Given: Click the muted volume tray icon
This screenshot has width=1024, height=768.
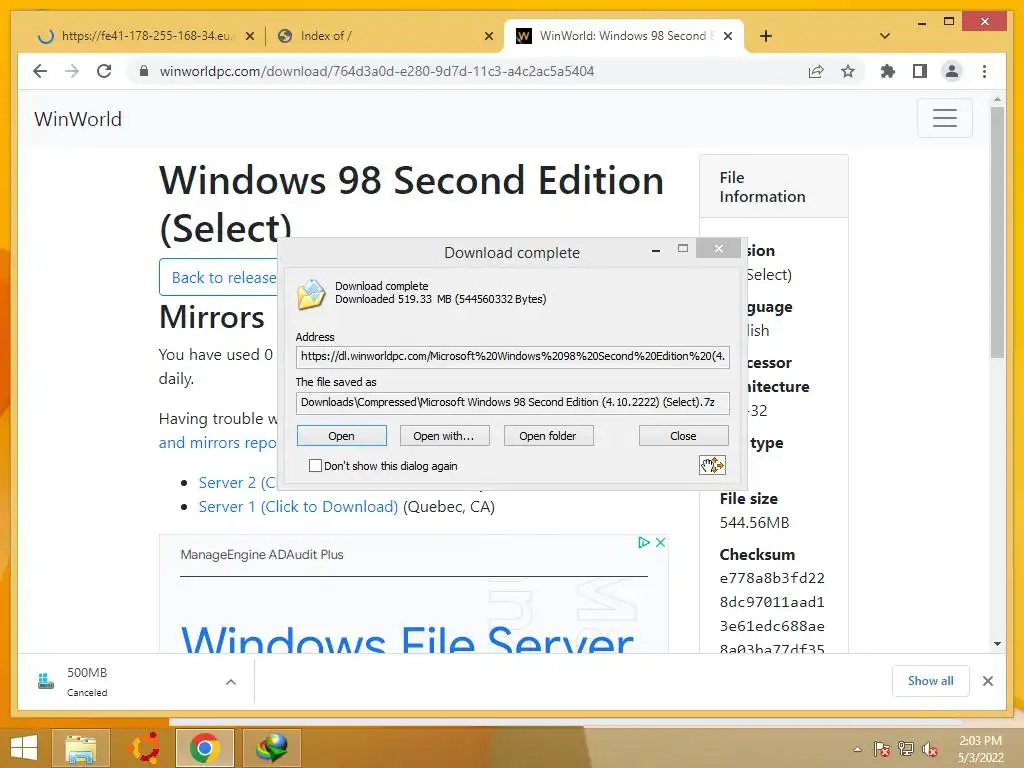Looking at the screenshot, I should pos(929,749).
